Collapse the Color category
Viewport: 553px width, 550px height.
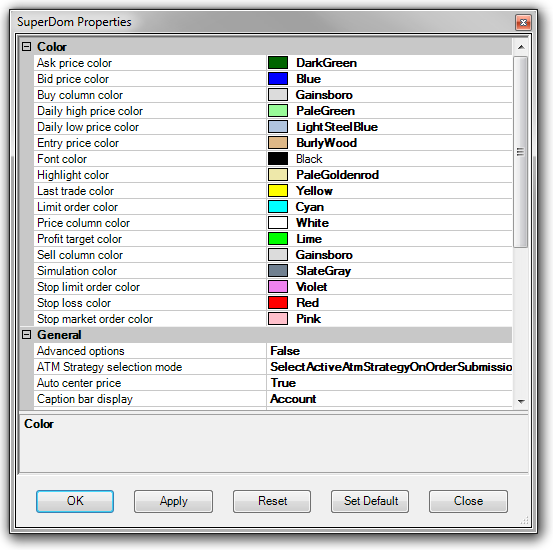(x=26, y=47)
